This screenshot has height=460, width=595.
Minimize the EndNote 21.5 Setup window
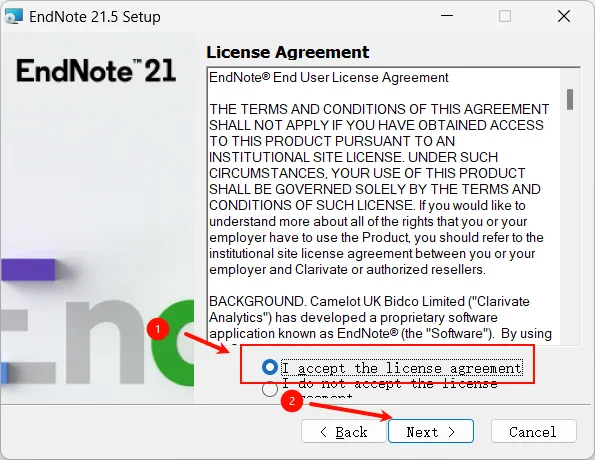[447, 16]
